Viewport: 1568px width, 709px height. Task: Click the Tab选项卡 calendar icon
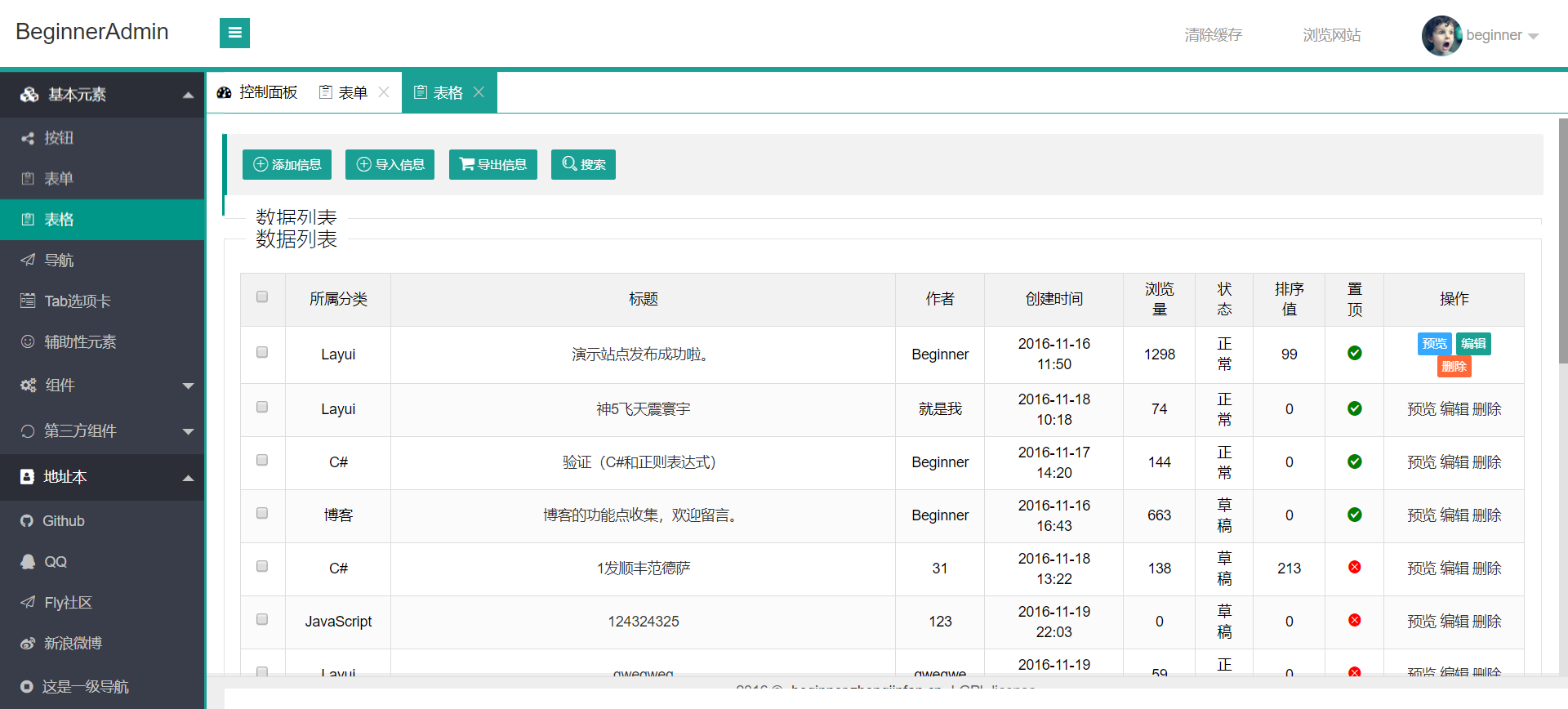[28, 301]
